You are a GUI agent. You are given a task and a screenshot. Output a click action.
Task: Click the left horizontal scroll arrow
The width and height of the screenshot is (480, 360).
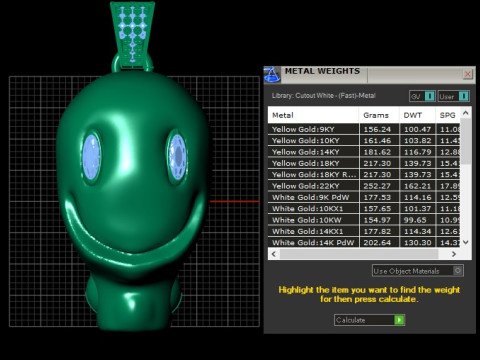(274, 254)
